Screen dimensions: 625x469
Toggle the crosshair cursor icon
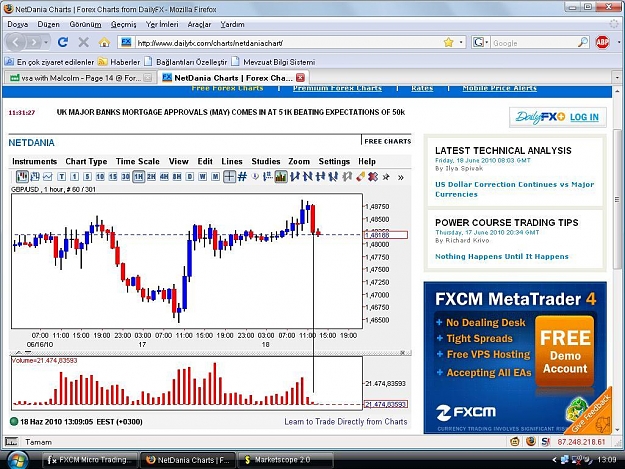[229, 177]
